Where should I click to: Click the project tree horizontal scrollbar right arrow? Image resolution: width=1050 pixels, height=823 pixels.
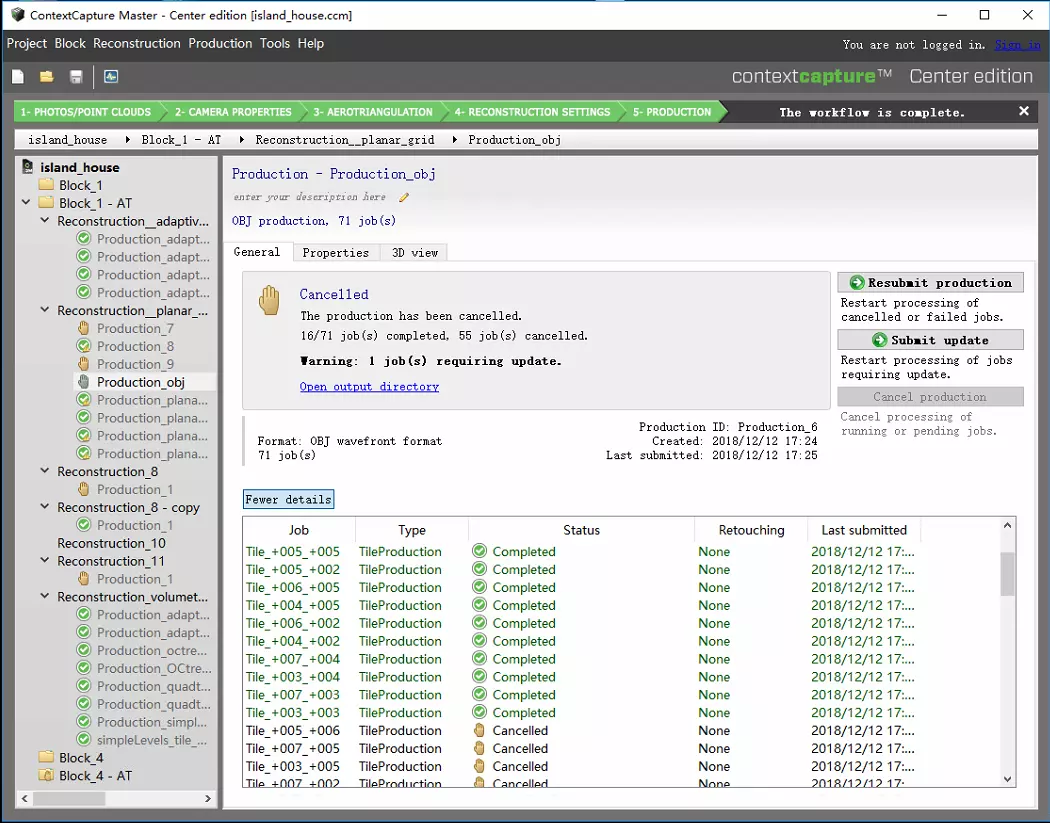point(208,798)
